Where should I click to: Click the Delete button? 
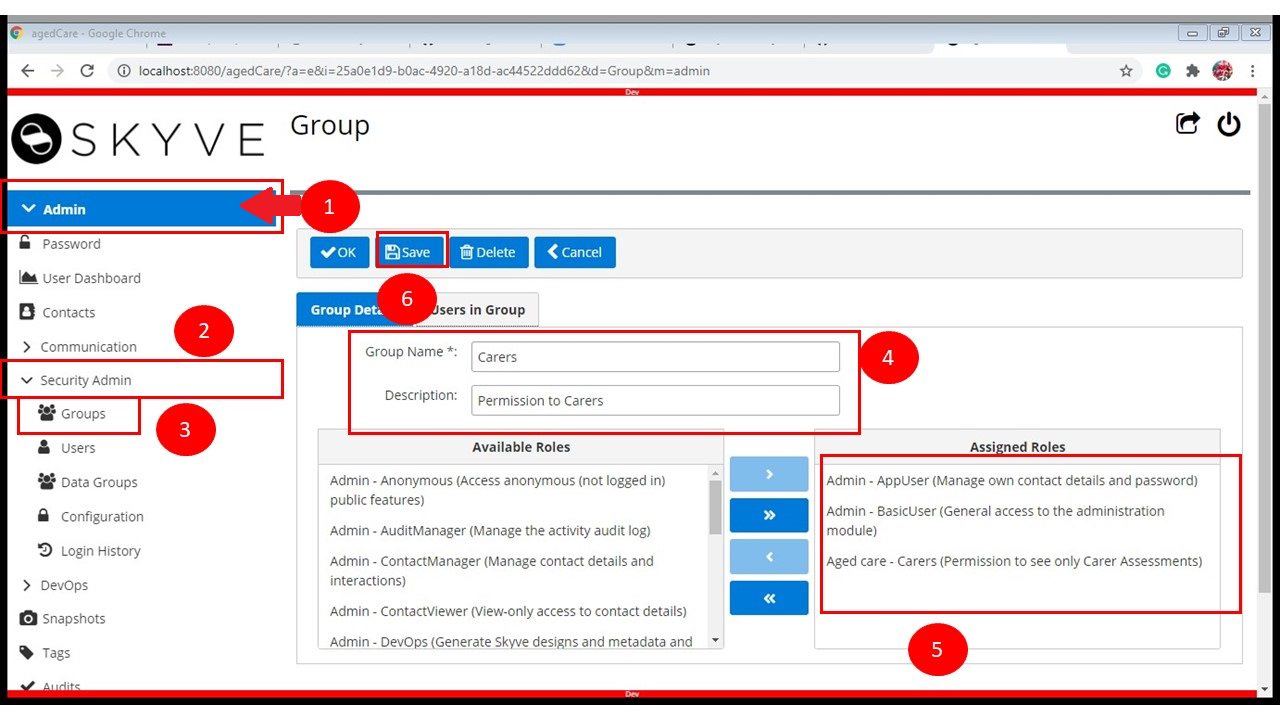488,252
